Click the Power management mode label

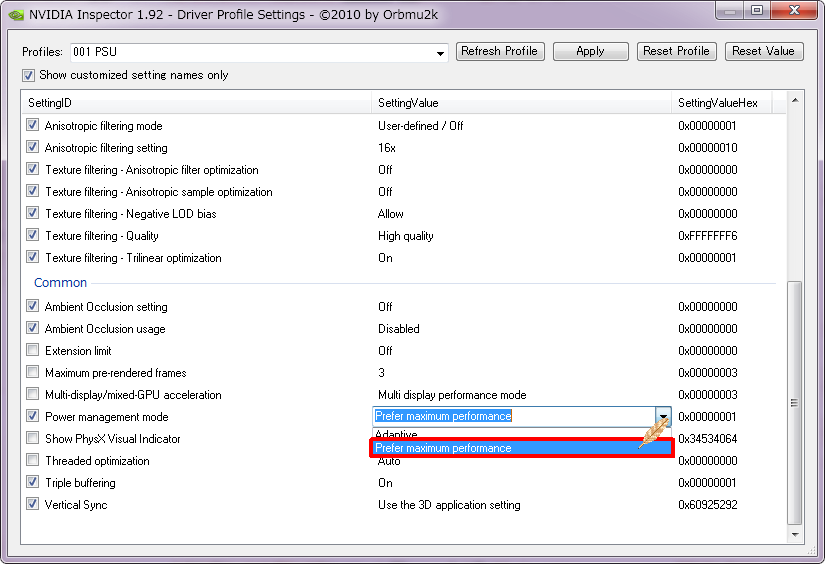(107, 417)
